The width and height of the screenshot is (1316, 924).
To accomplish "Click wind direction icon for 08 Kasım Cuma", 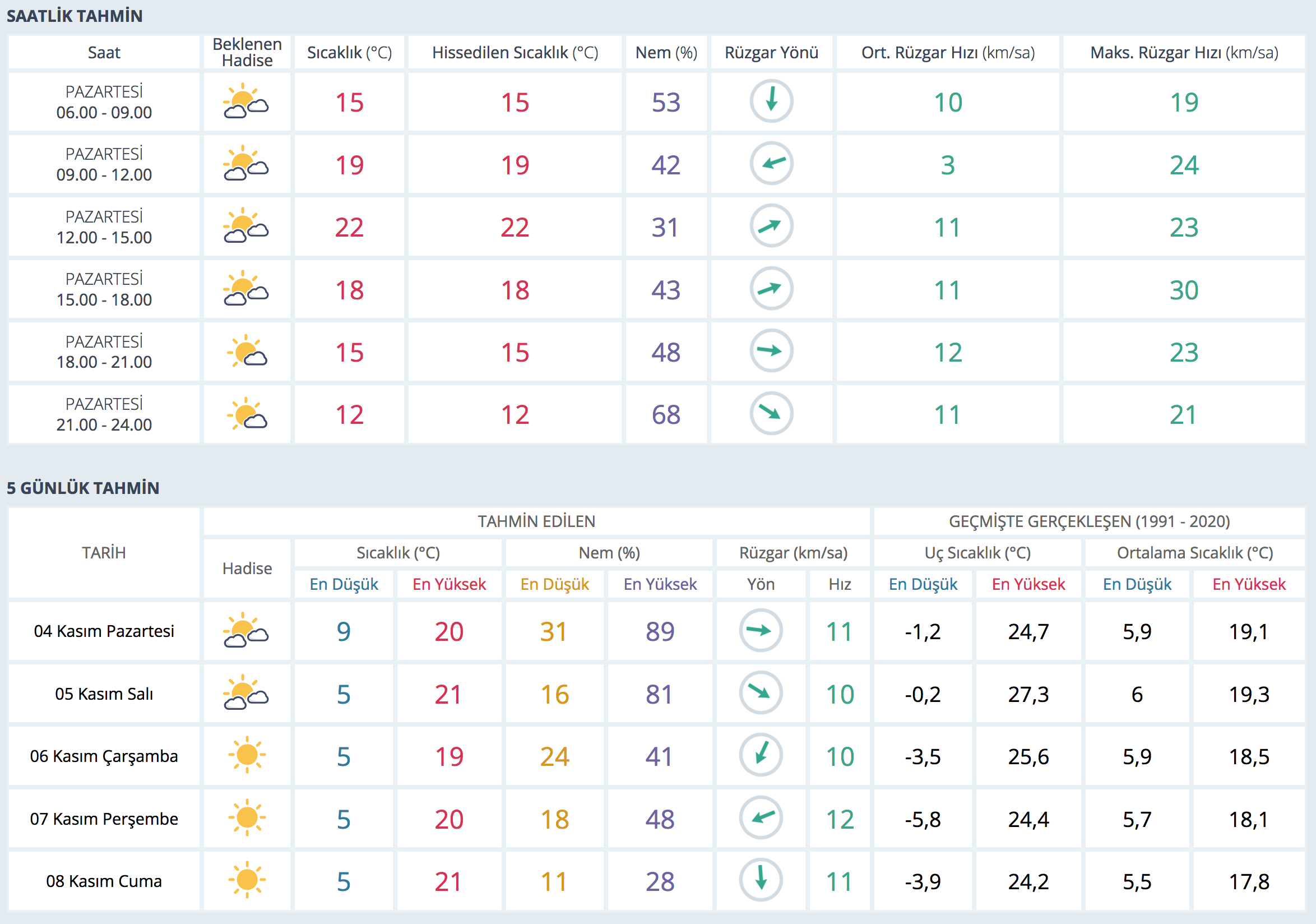I will pyautogui.click(x=761, y=880).
